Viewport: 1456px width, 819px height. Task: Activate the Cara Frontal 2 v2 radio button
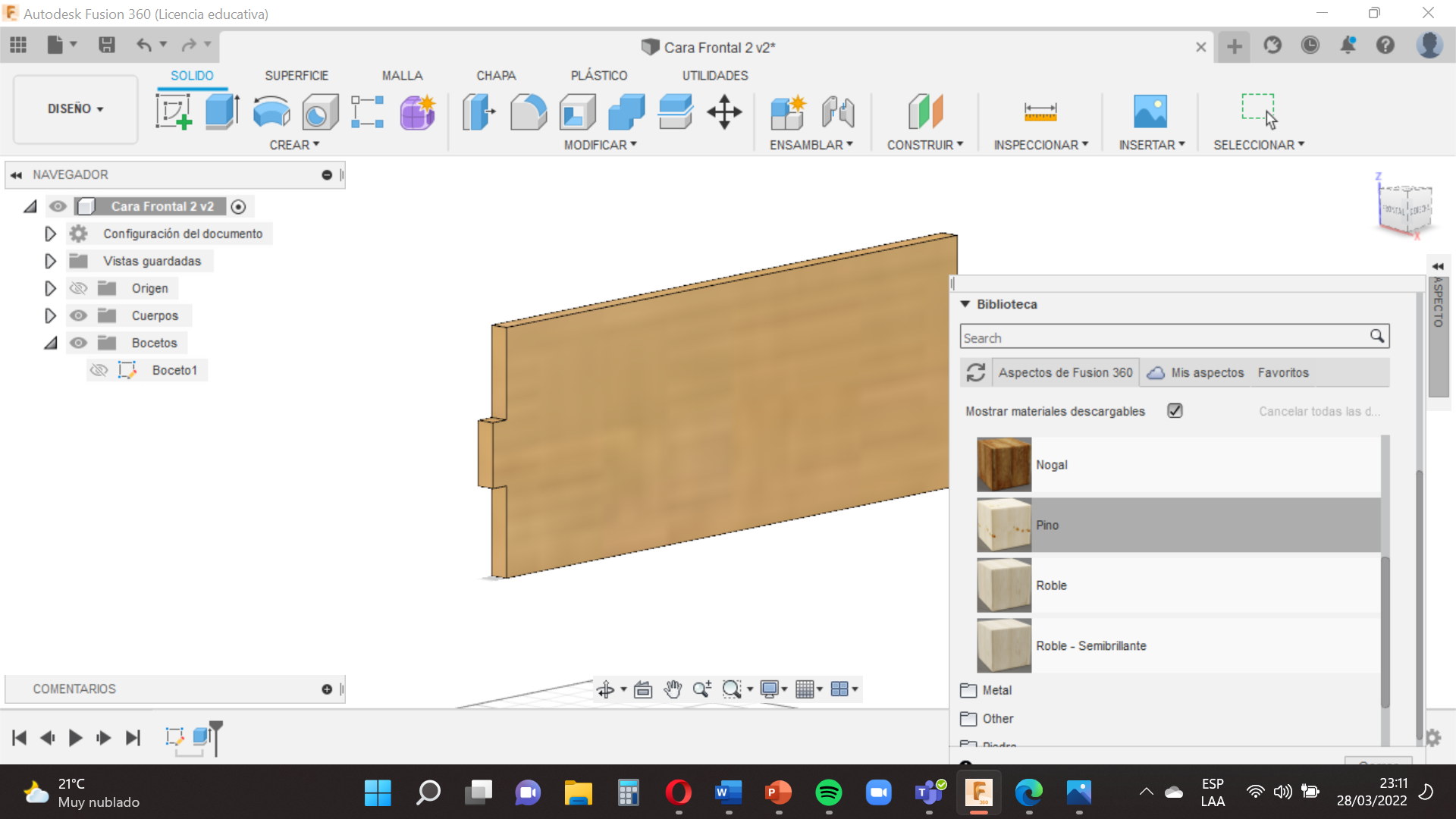pyautogui.click(x=238, y=206)
